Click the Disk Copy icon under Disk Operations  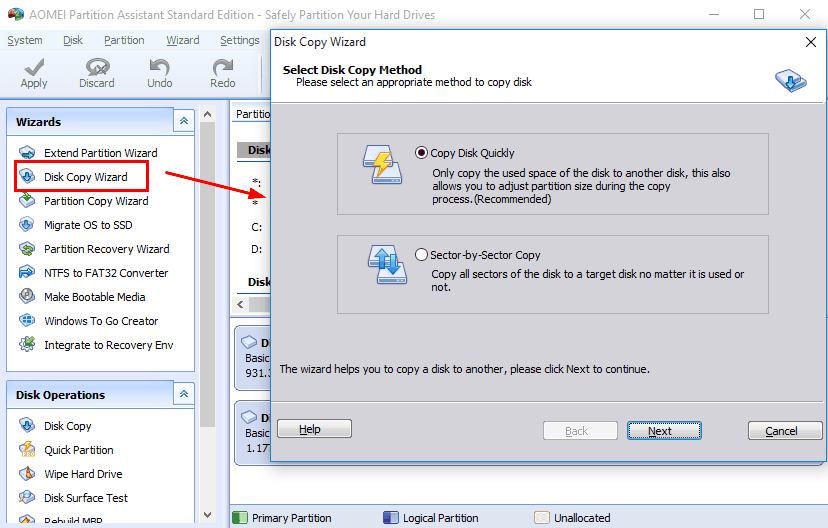click(27, 426)
